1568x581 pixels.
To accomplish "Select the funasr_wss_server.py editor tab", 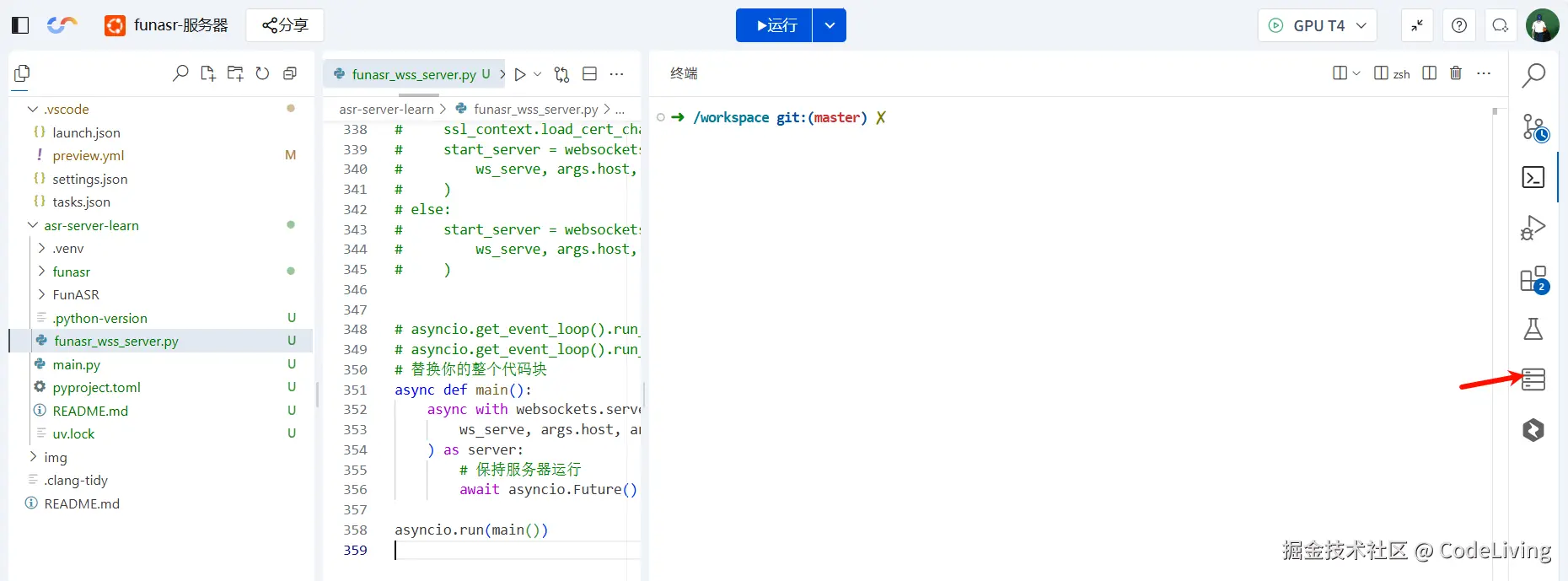I will (413, 74).
